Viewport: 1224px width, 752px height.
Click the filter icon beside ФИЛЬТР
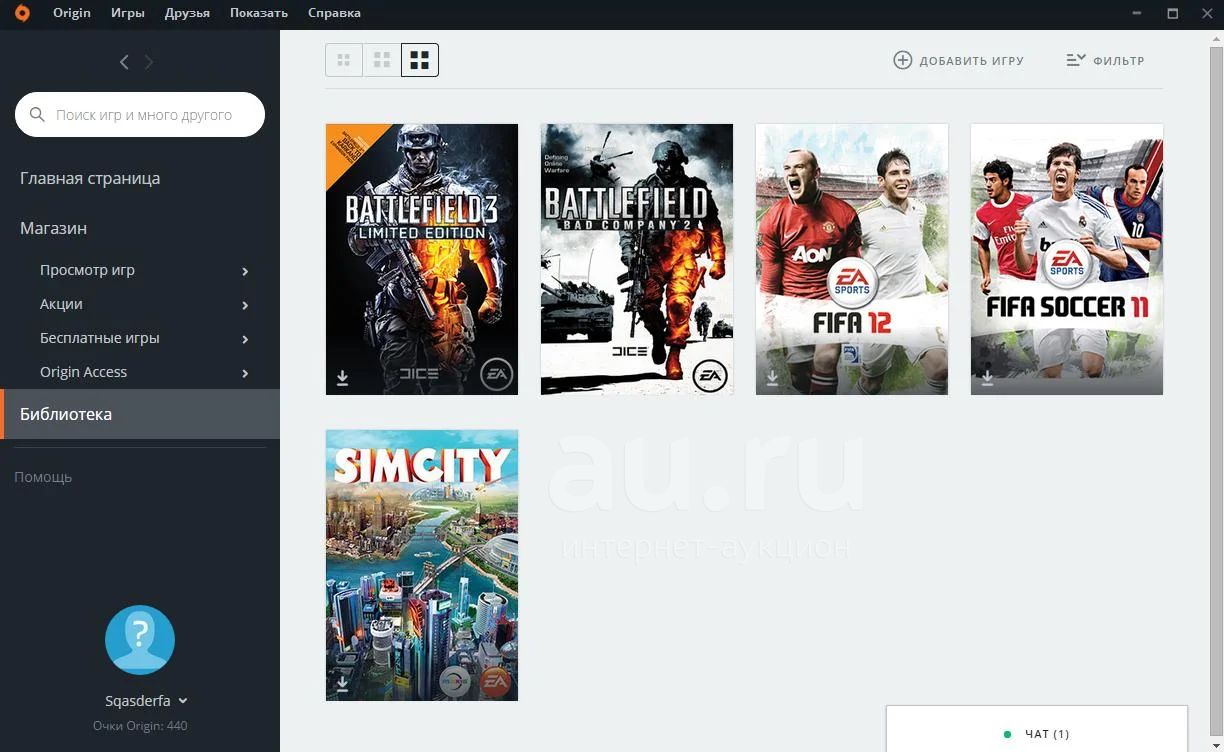(x=1075, y=60)
